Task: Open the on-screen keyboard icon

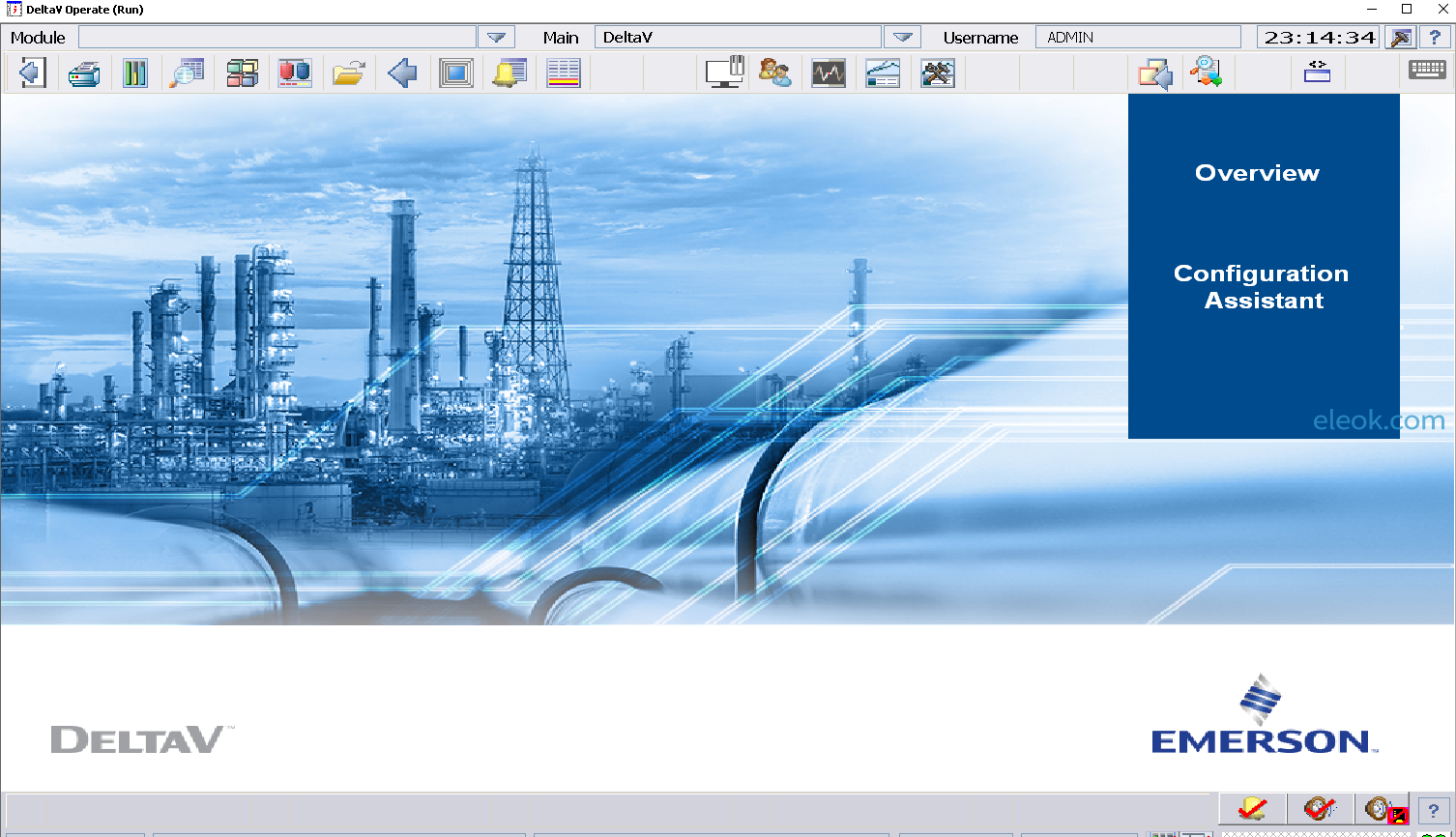Action: click(x=1427, y=70)
